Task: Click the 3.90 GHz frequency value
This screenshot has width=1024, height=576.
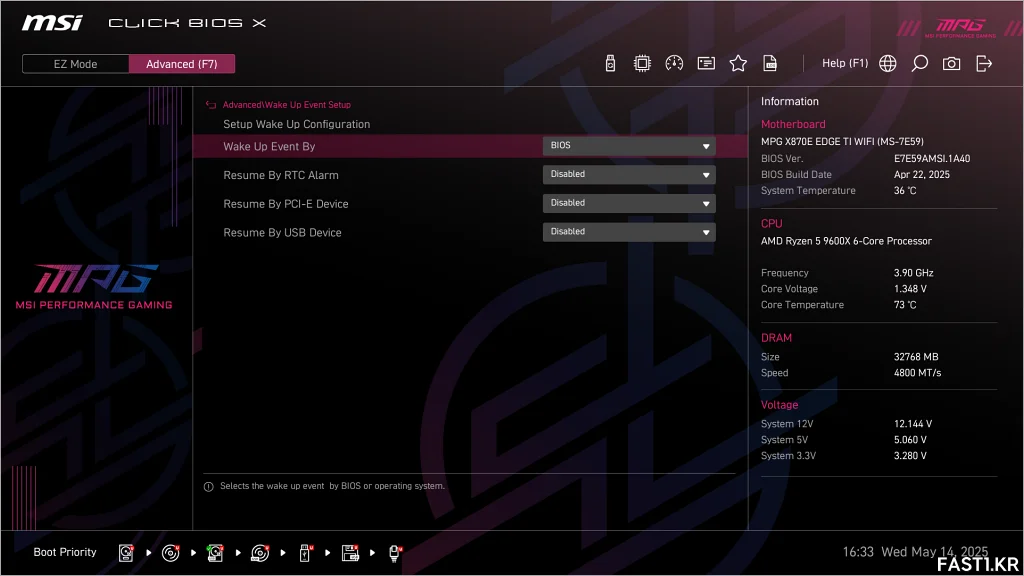Action: 914,273
